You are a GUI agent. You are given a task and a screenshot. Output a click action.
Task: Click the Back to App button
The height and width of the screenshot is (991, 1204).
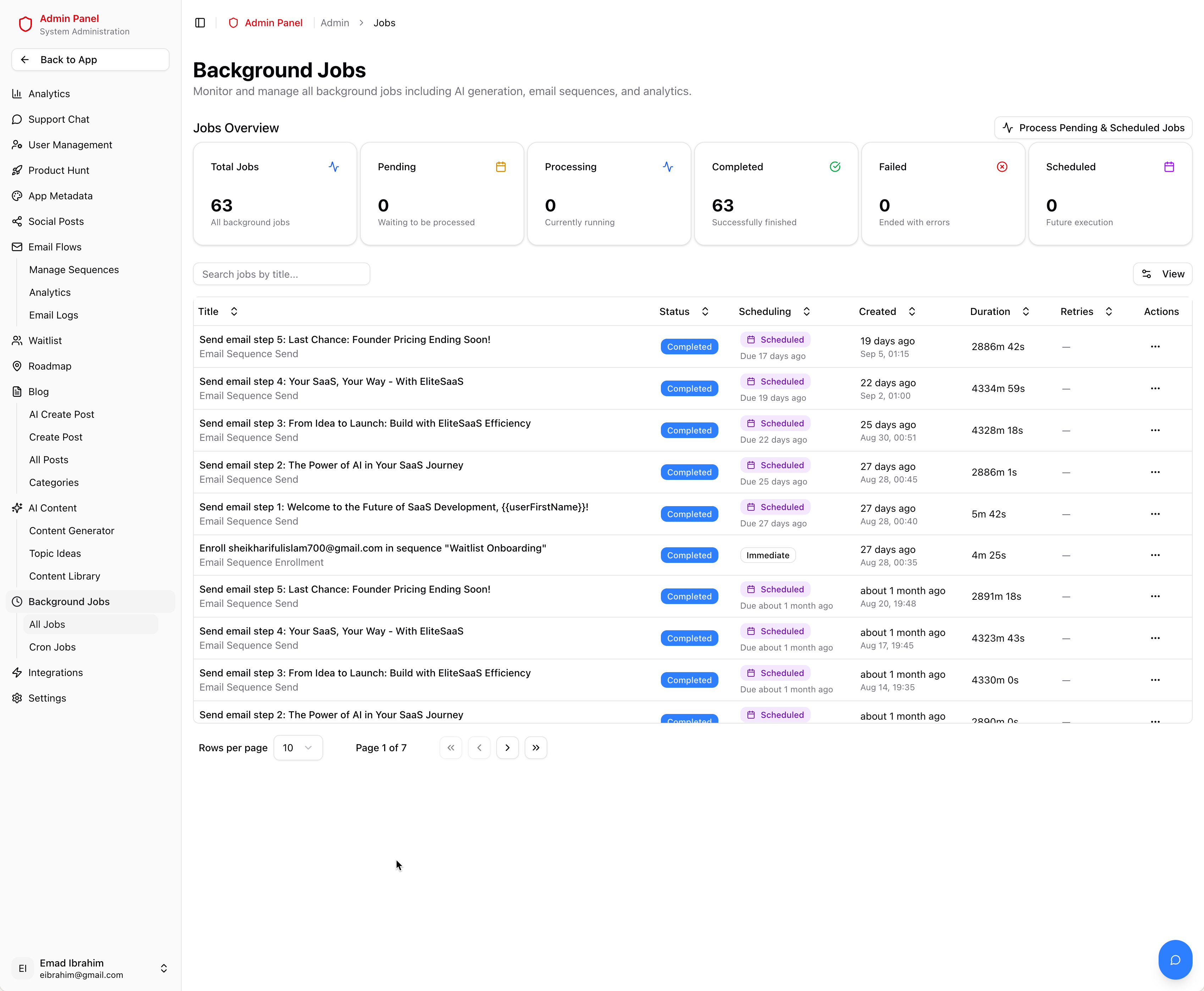[90, 59]
